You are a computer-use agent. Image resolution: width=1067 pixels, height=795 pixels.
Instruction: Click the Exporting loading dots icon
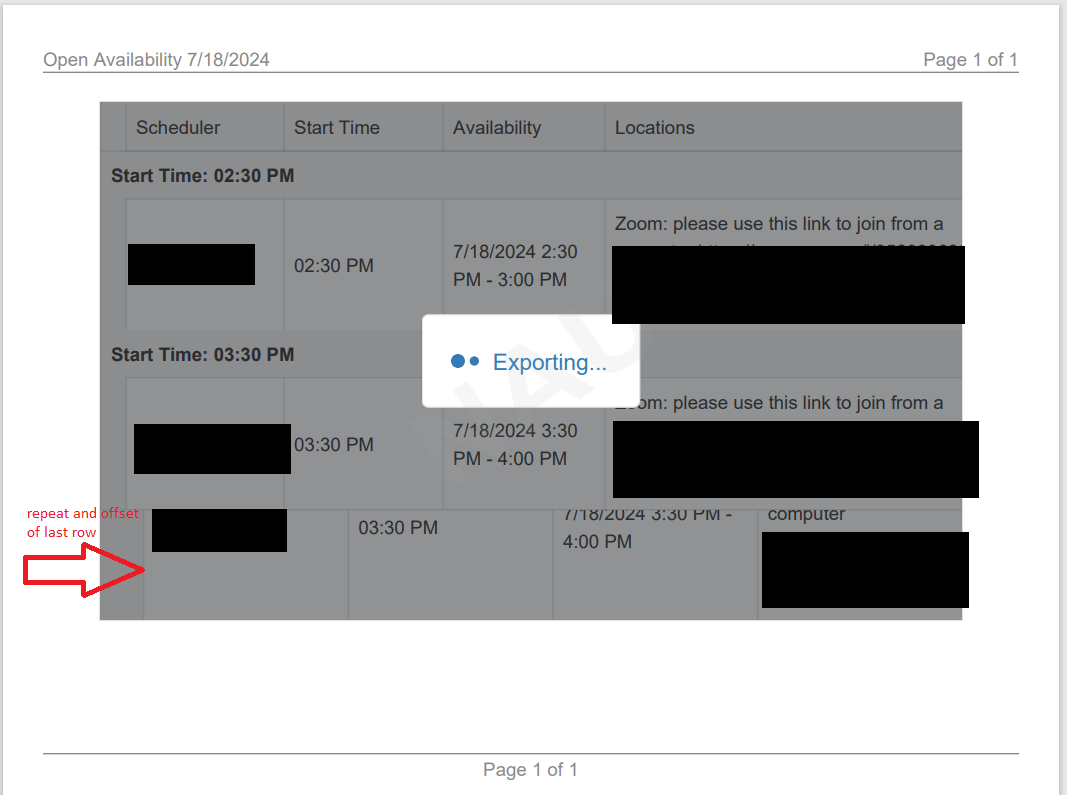click(465, 361)
